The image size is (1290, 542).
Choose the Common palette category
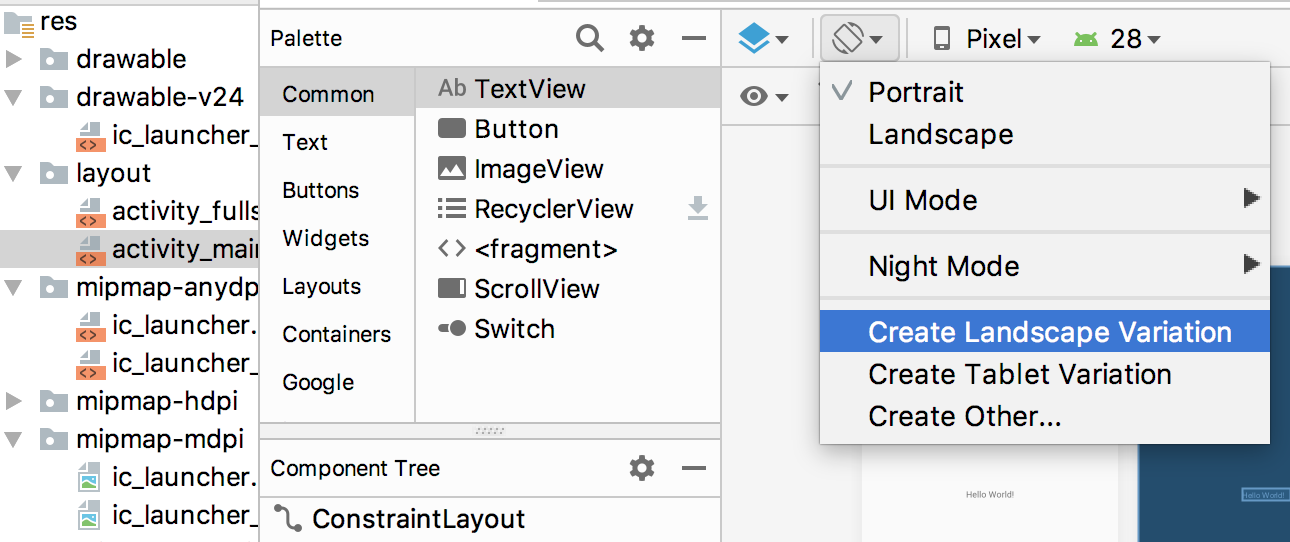point(338,94)
